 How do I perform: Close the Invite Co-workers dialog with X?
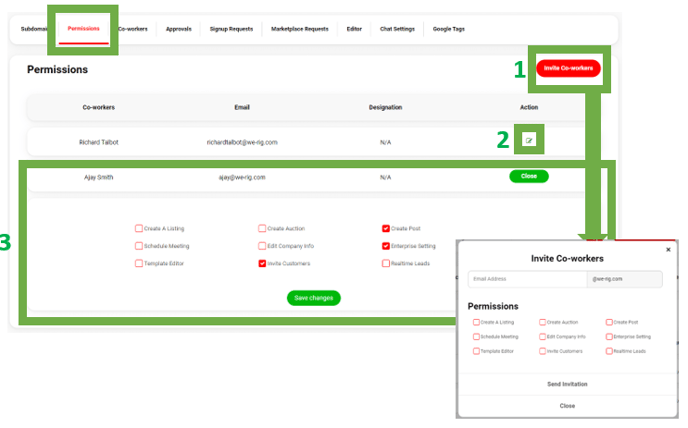[x=668, y=250]
